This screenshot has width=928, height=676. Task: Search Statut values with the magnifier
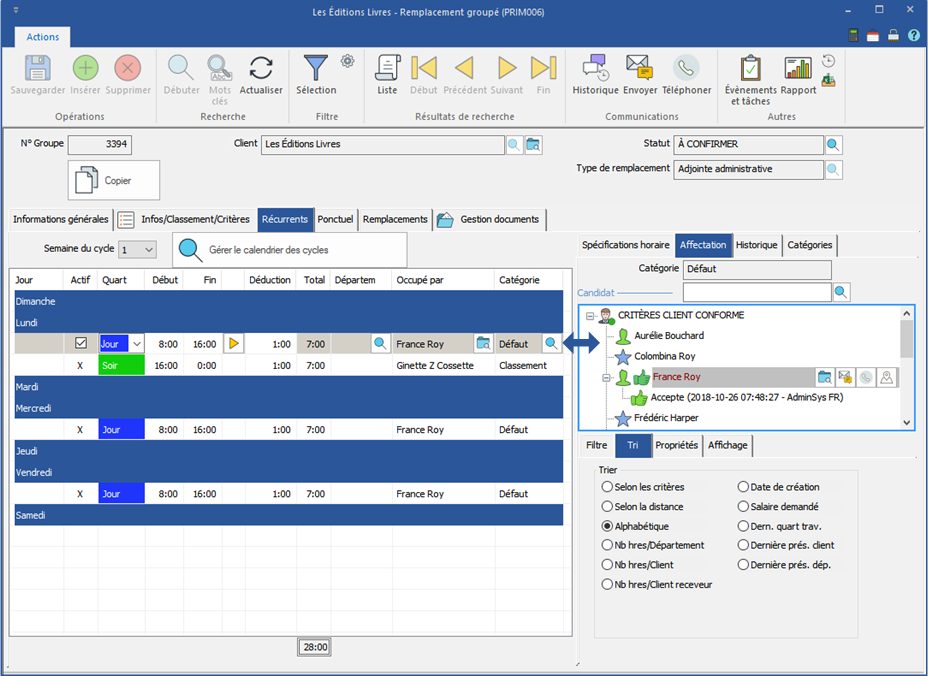833,144
